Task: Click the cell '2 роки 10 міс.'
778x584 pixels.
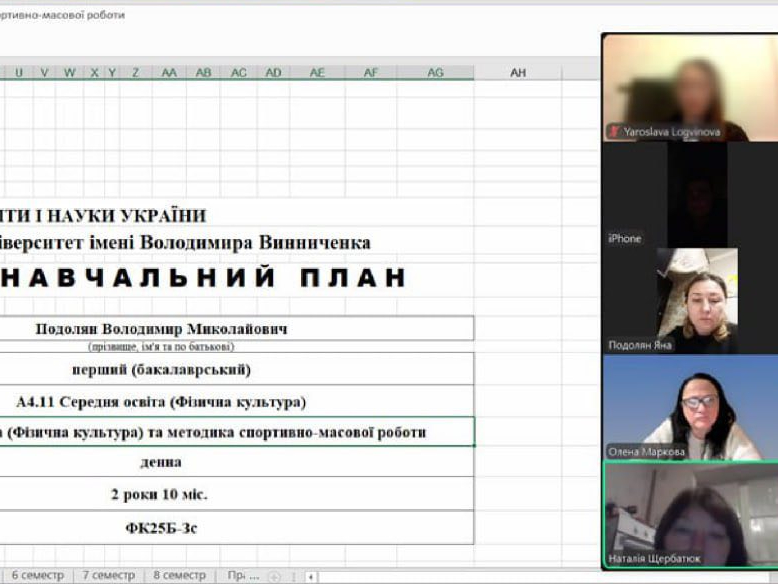Action: [237, 494]
